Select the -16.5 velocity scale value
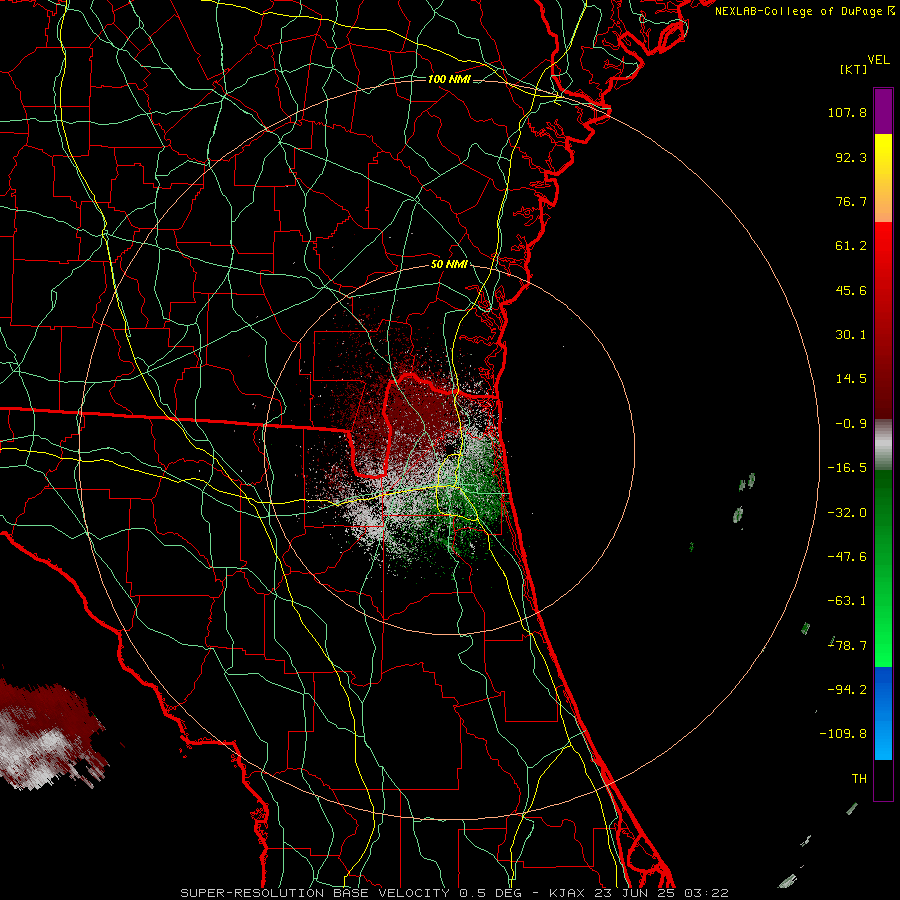The image size is (900, 900). [847, 468]
